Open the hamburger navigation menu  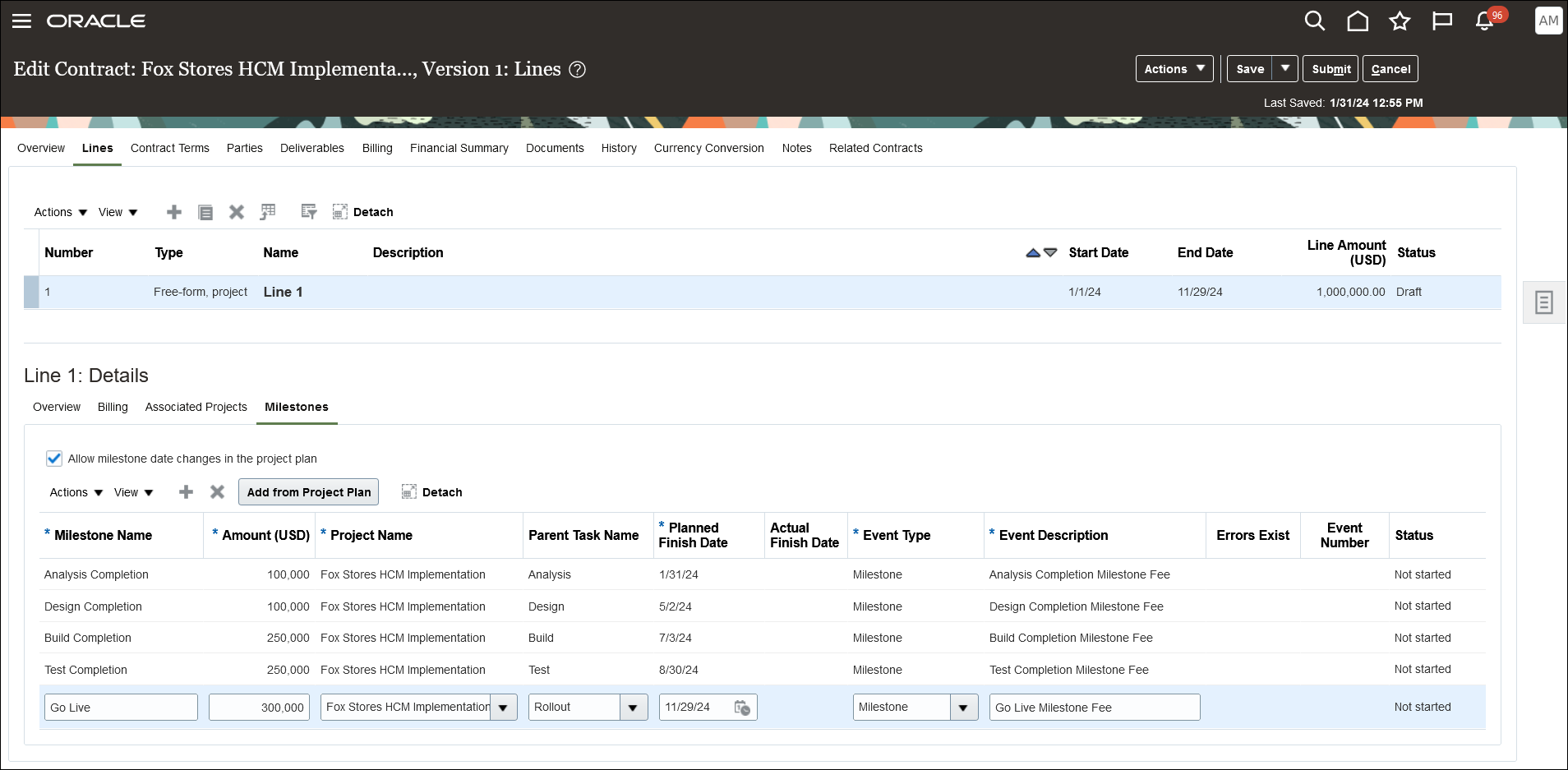pos(22,21)
